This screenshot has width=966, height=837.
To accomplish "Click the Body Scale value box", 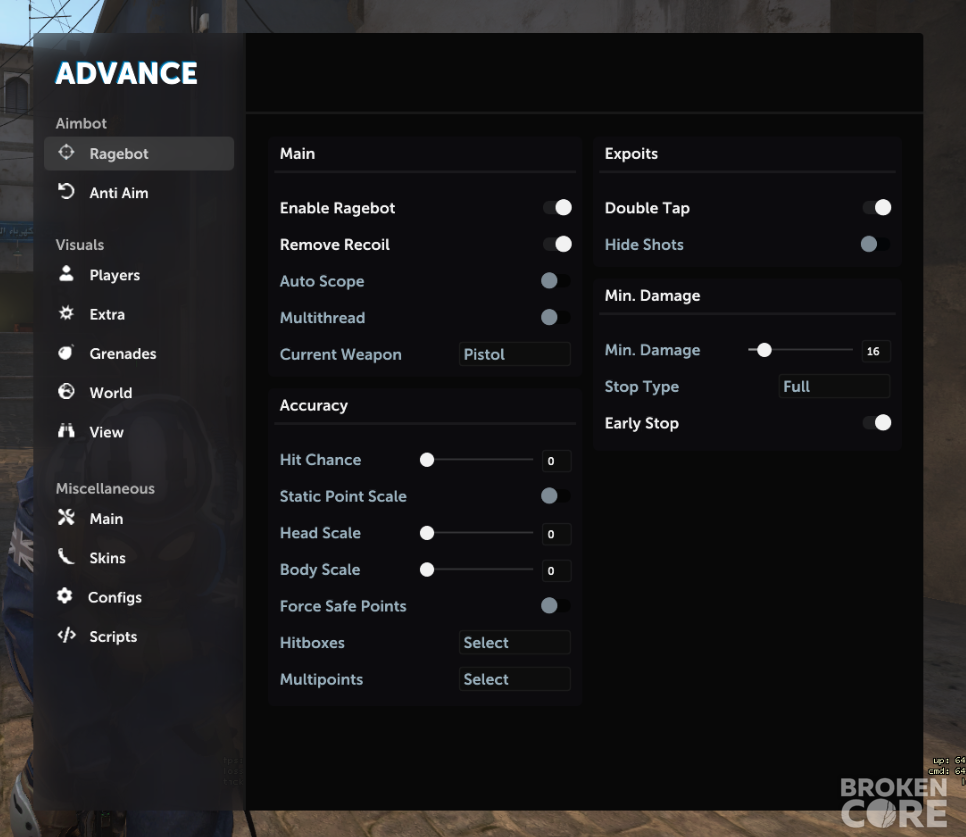I will (x=556, y=571).
